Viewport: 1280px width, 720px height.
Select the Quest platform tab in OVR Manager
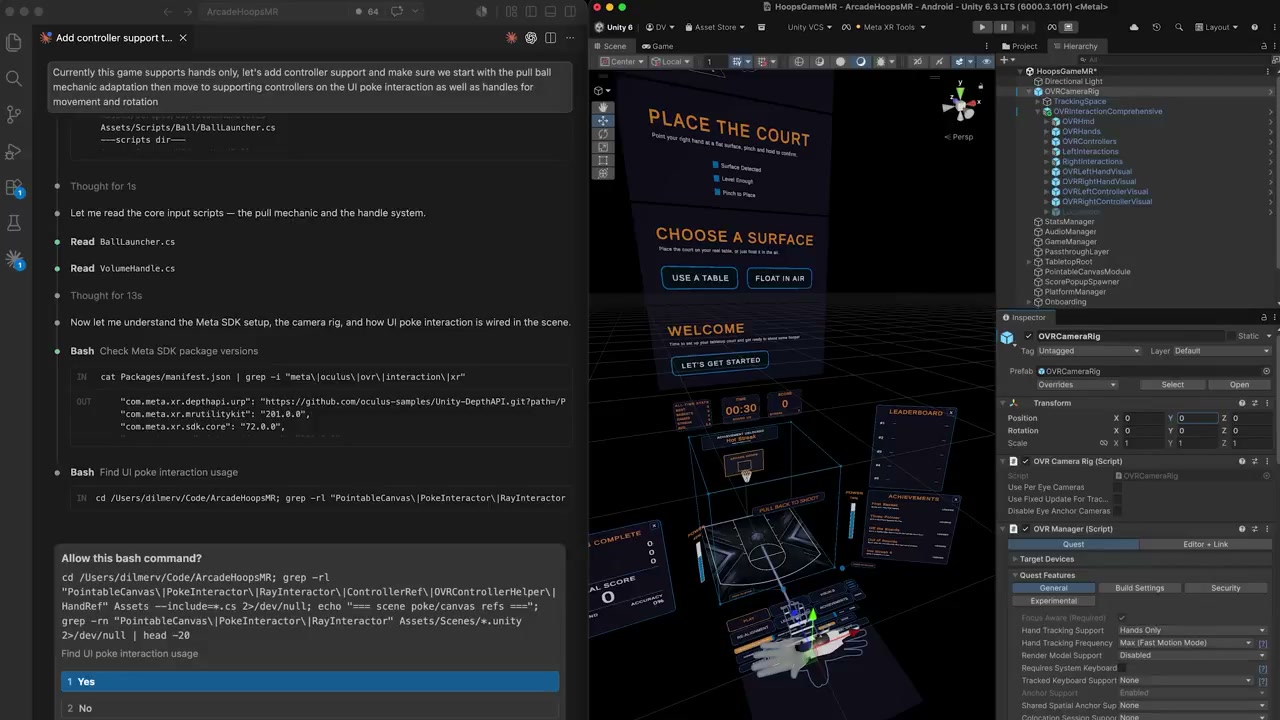(1073, 544)
